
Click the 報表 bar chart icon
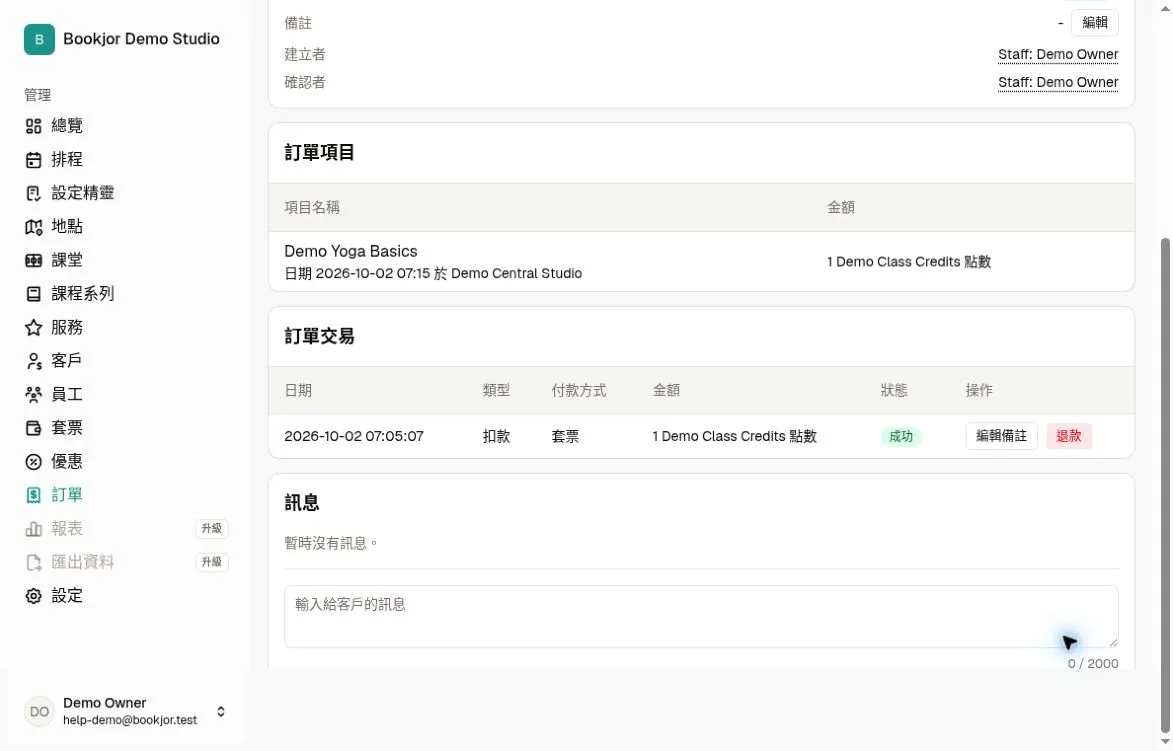pos(34,528)
